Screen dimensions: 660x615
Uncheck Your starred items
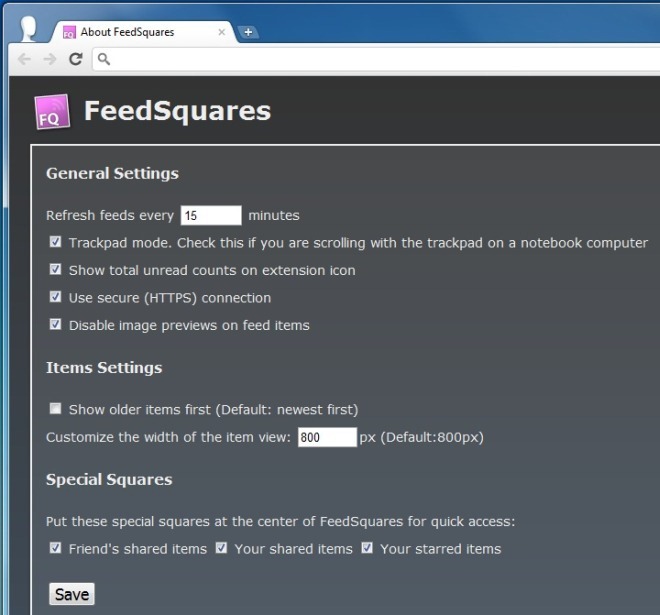367,548
